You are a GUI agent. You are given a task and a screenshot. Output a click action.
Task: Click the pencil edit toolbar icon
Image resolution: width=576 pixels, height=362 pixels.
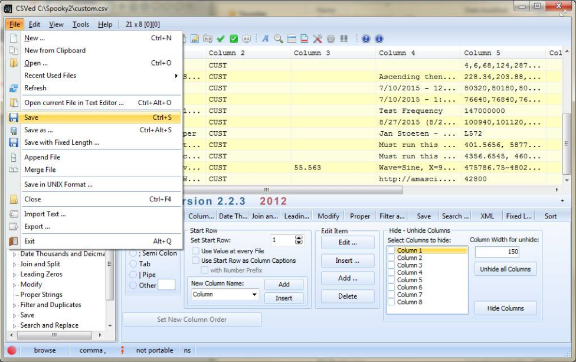pyautogui.click(x=195, y=39)
